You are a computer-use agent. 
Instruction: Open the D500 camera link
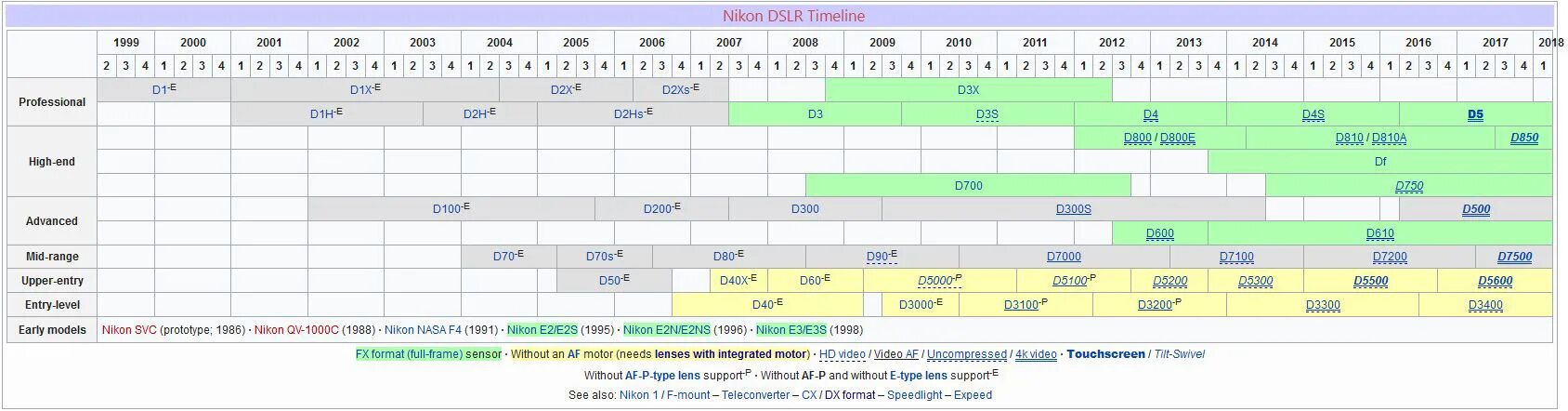(x=1476, y=209)
